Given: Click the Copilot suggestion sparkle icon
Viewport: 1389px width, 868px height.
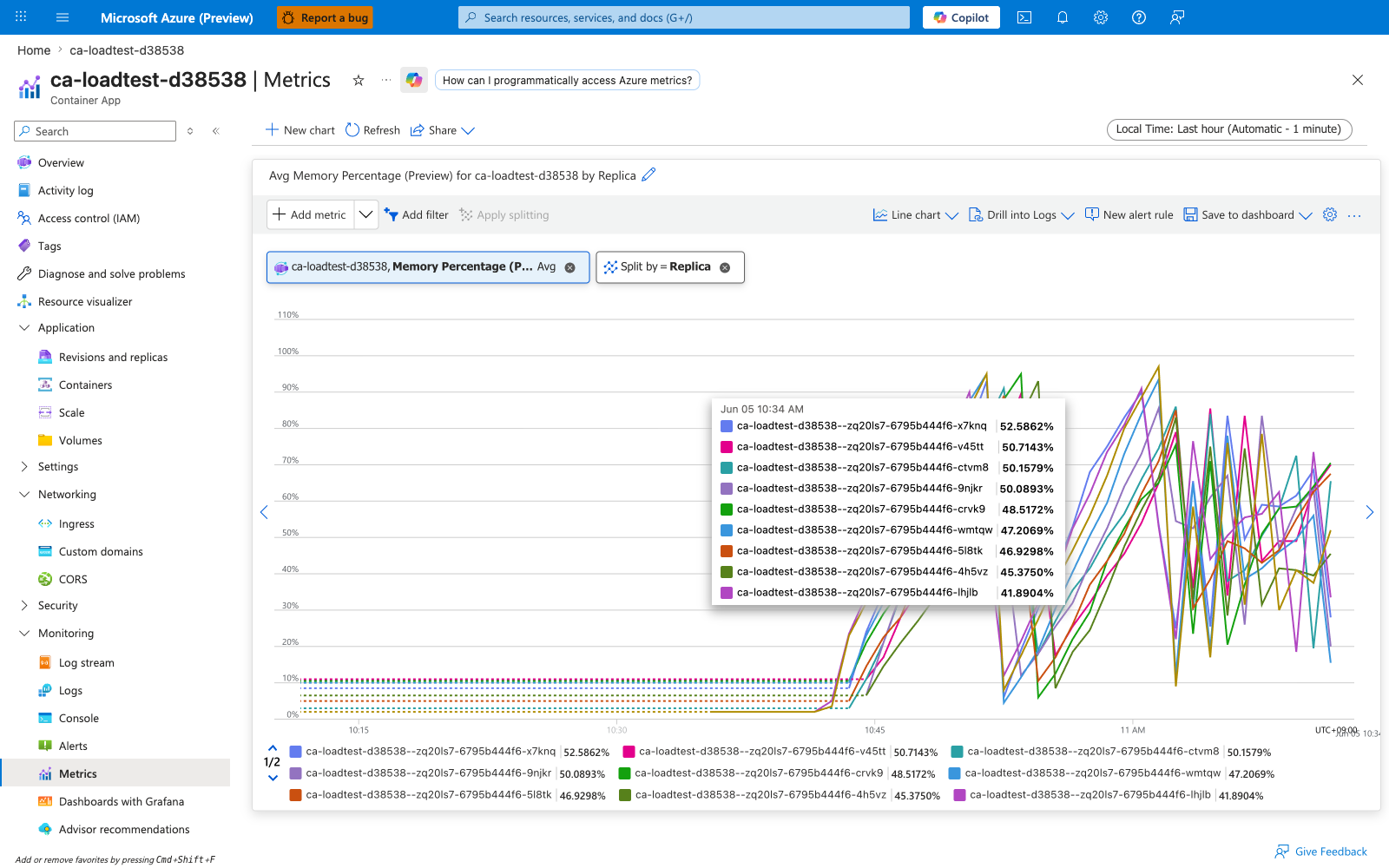Looking at the screenshot, I should [x=414, y=80].
